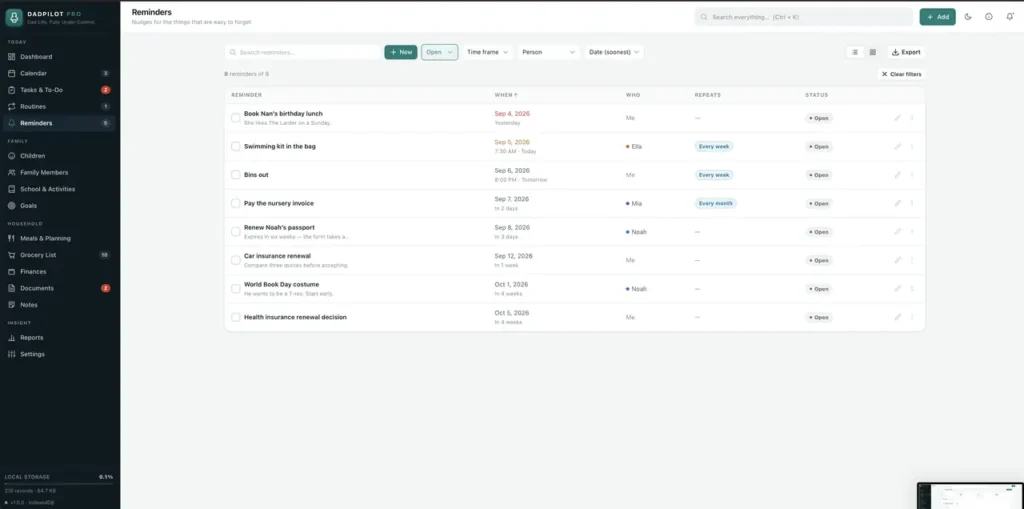The image size is (1024, 509).
Task: Open Family Members in the sidebar
Action: pos(59,172)
